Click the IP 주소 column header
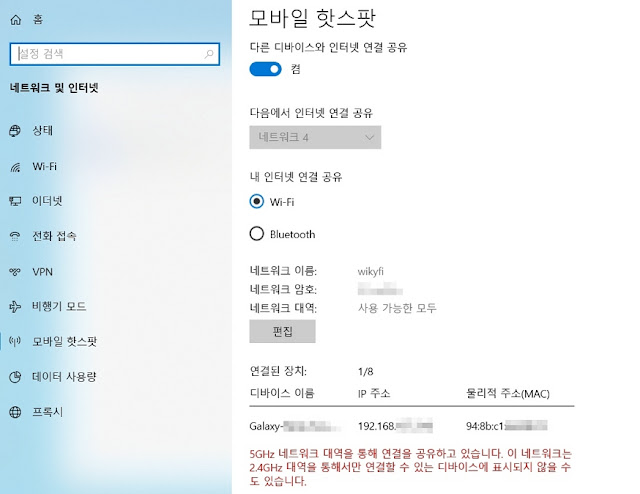This screenshot has width=640, height=494. [x=374, y=393]
